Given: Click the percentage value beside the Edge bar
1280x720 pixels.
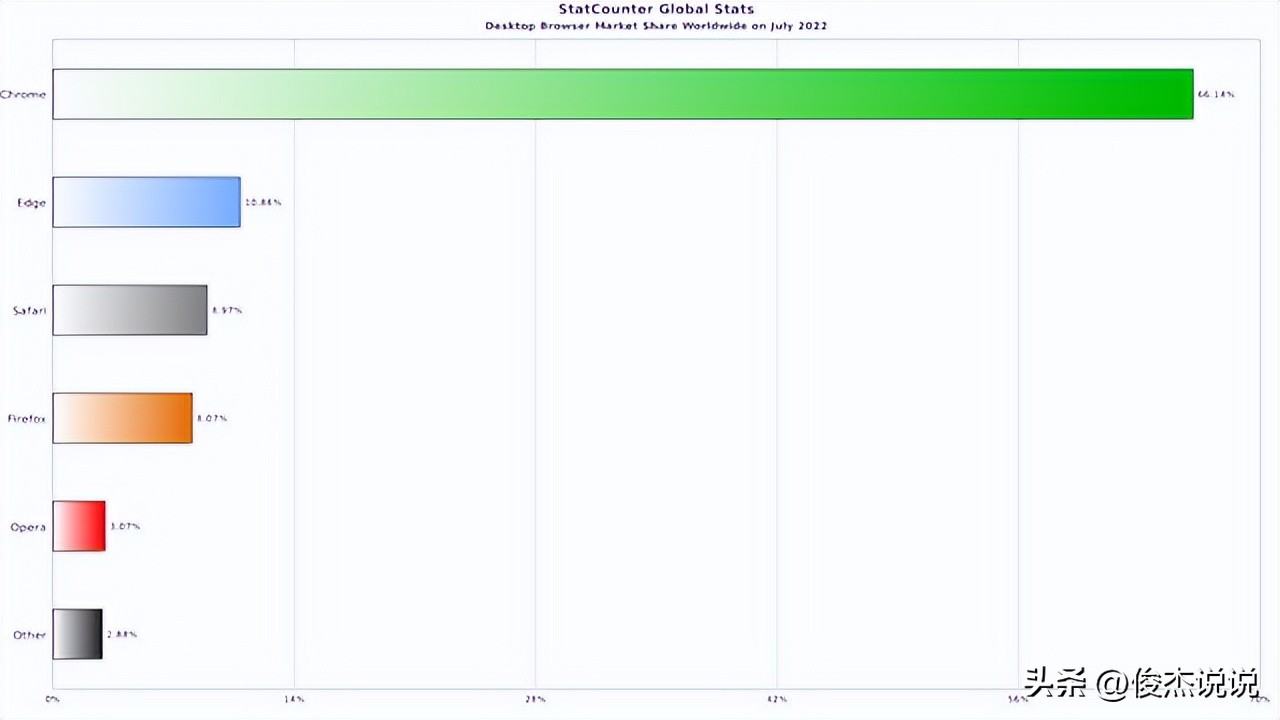Looking at the screenshot, I should [263, 203].
